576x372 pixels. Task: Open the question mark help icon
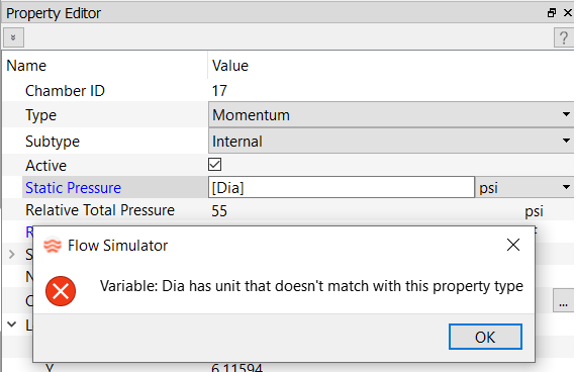coord(564,38)
